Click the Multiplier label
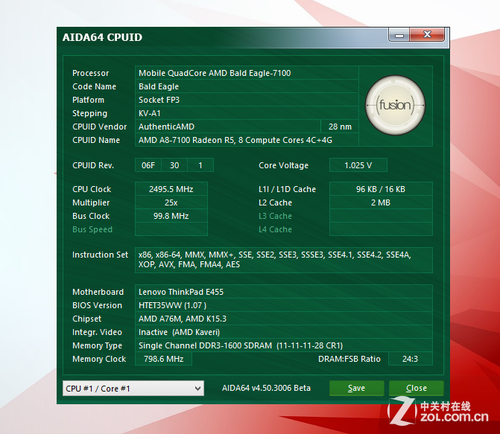The width and height of the screenshot is (500, 434). 91,203
